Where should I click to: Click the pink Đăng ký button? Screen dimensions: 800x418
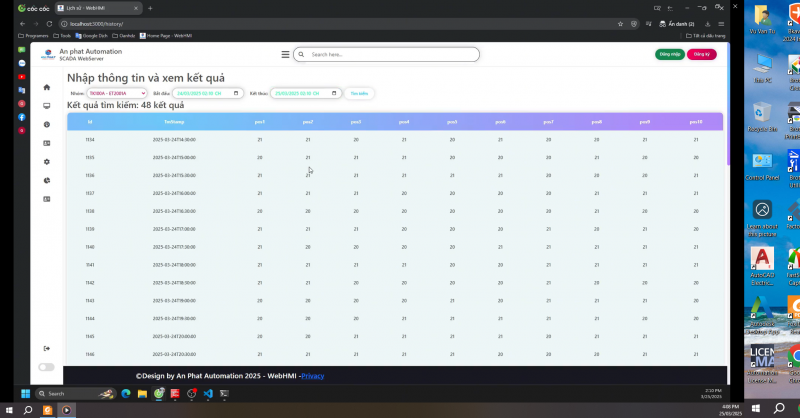(x=702, y=54)
